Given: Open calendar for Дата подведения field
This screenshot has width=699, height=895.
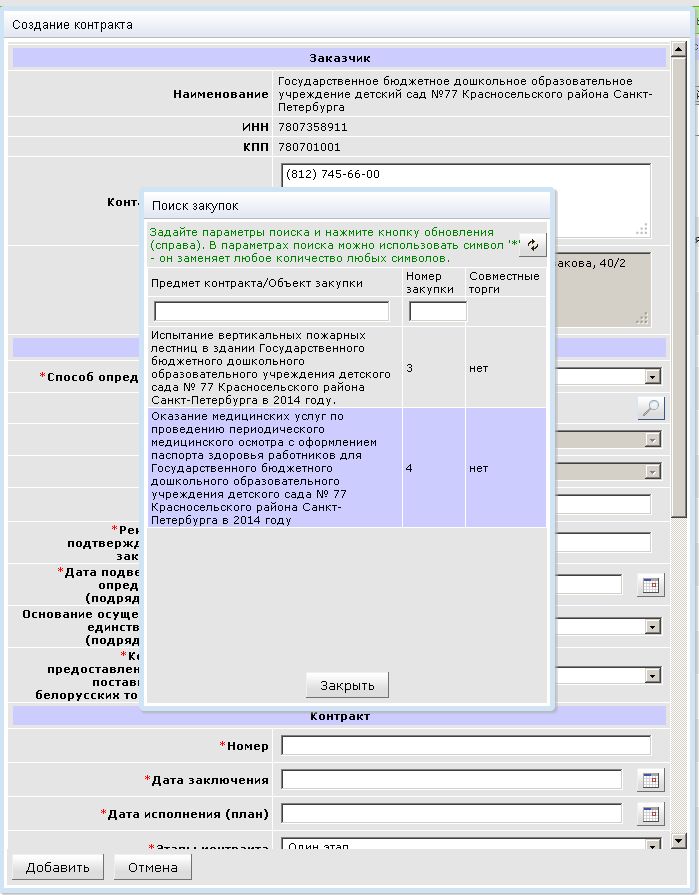Looking at the screenshot, I should [x=650, y=585].
